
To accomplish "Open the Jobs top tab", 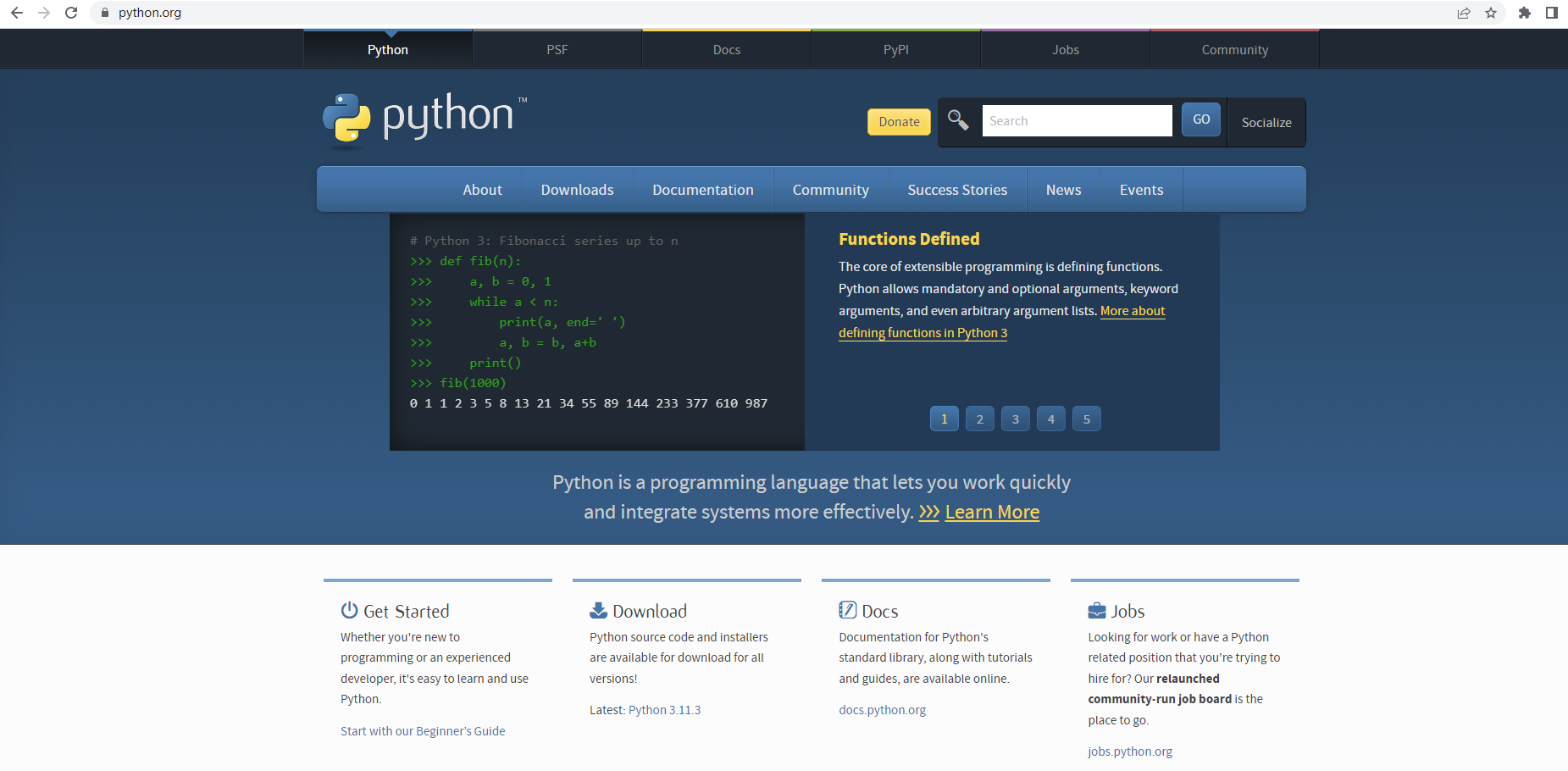I will tap(1066, 50).
